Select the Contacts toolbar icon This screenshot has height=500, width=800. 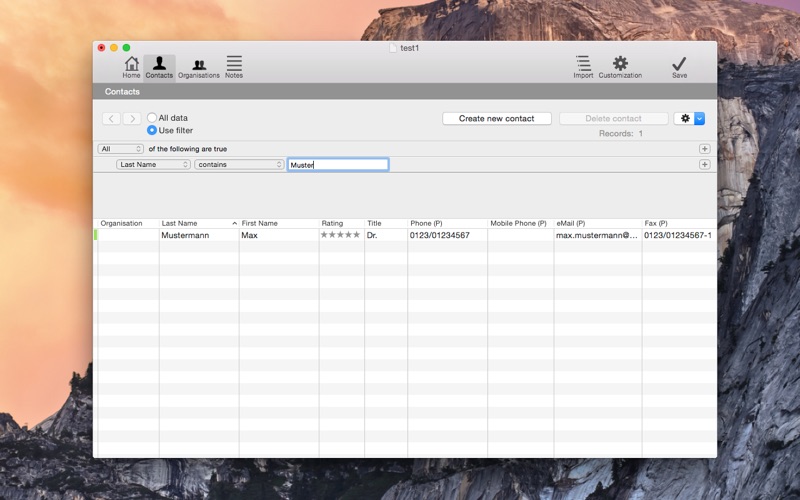coord(159,67)
